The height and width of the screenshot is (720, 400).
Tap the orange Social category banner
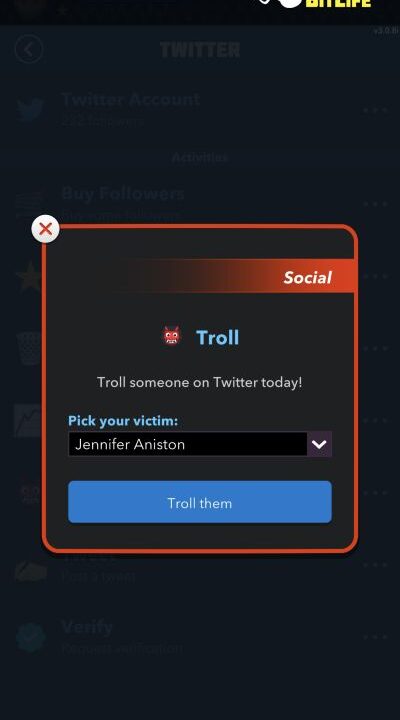[239, 277]
